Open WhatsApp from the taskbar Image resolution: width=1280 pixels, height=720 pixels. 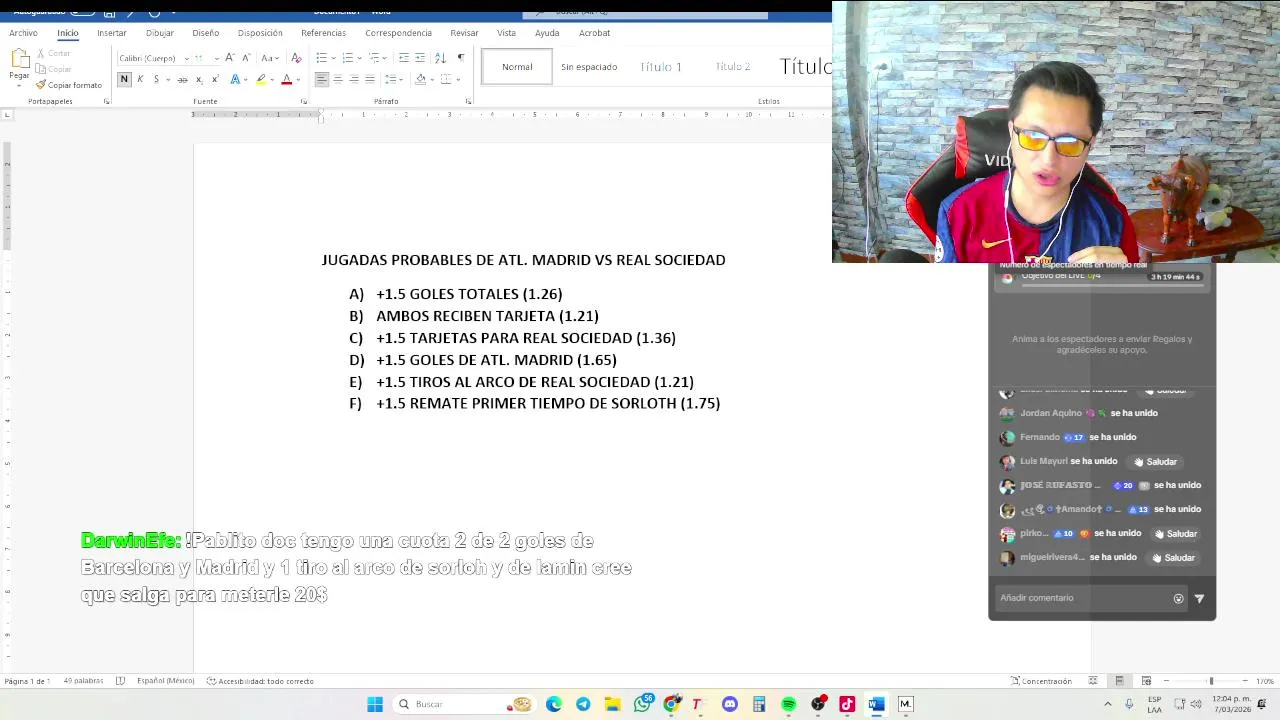coord(642,704)
